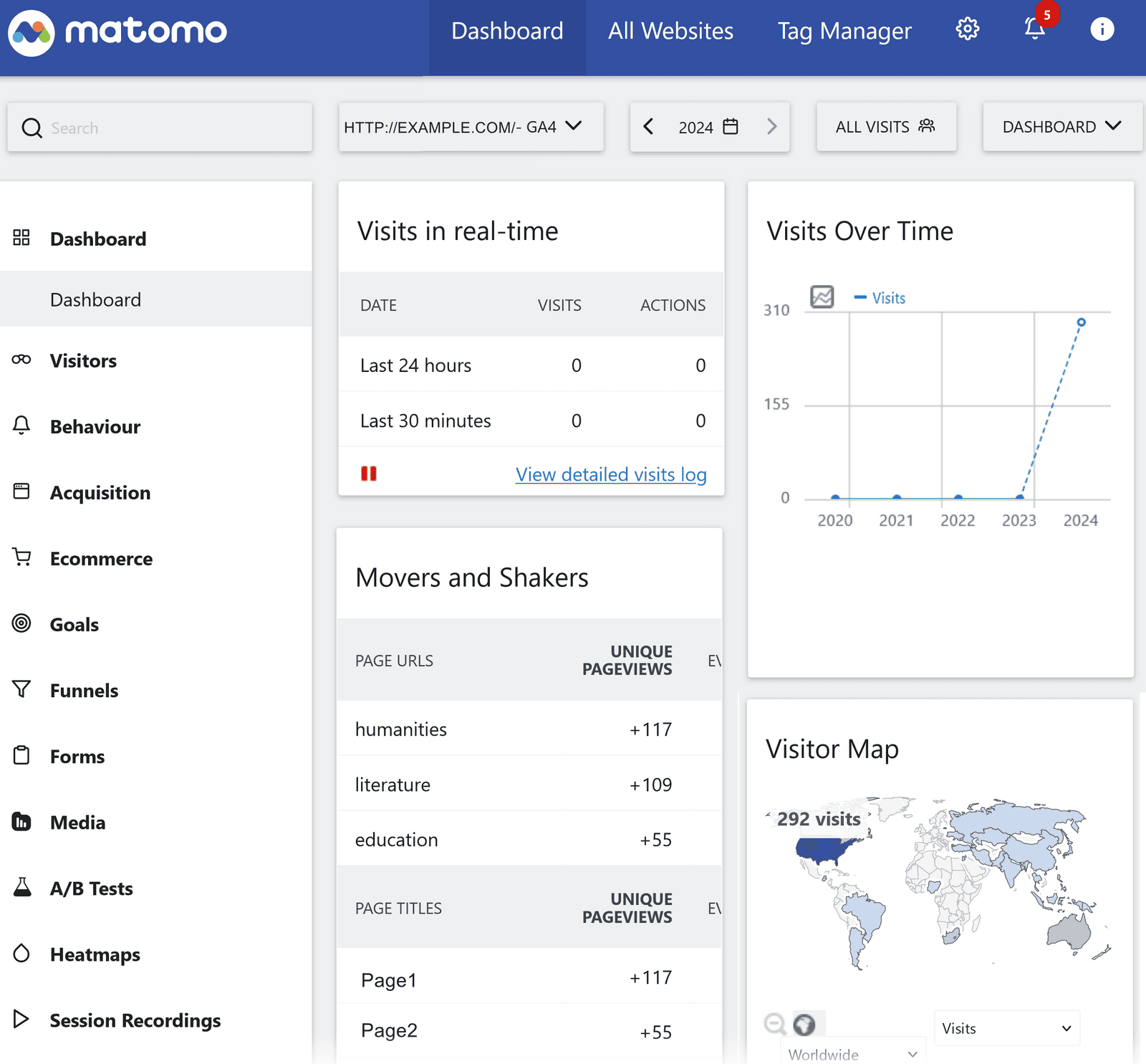Viewport: 1146px width, 1064px height.
Task: Open the Visitors section in the sidebar
Action: coord(83,360)
